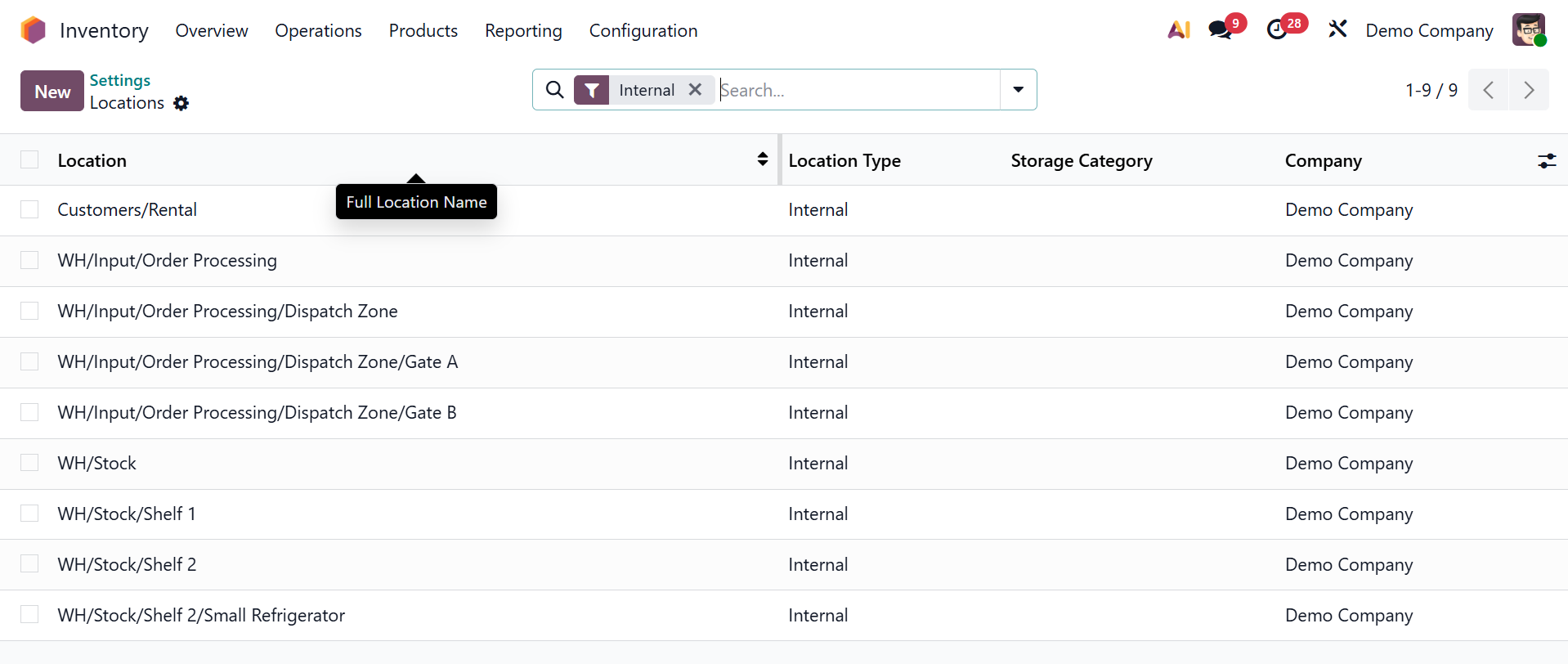This screenshot has width=1568, height=664.
Task: Toggle the select-all rows checkbox
Action: point(29,159)
